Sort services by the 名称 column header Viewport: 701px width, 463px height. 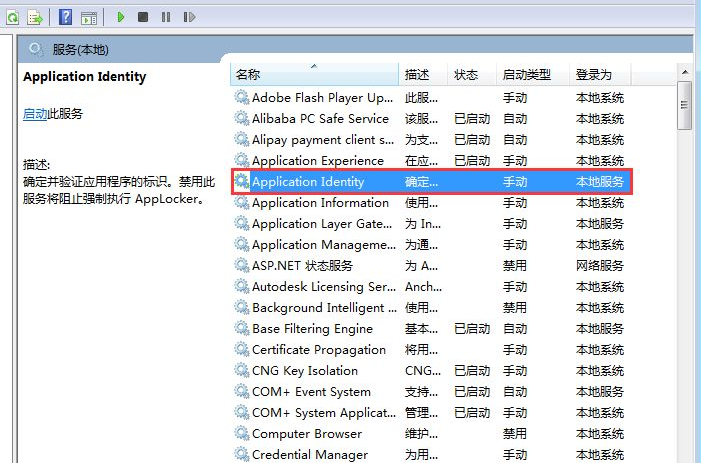[248, 75]
